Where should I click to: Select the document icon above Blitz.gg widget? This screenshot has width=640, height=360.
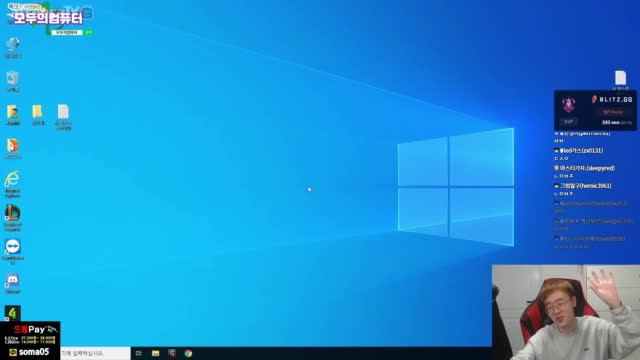pos(620,80)
